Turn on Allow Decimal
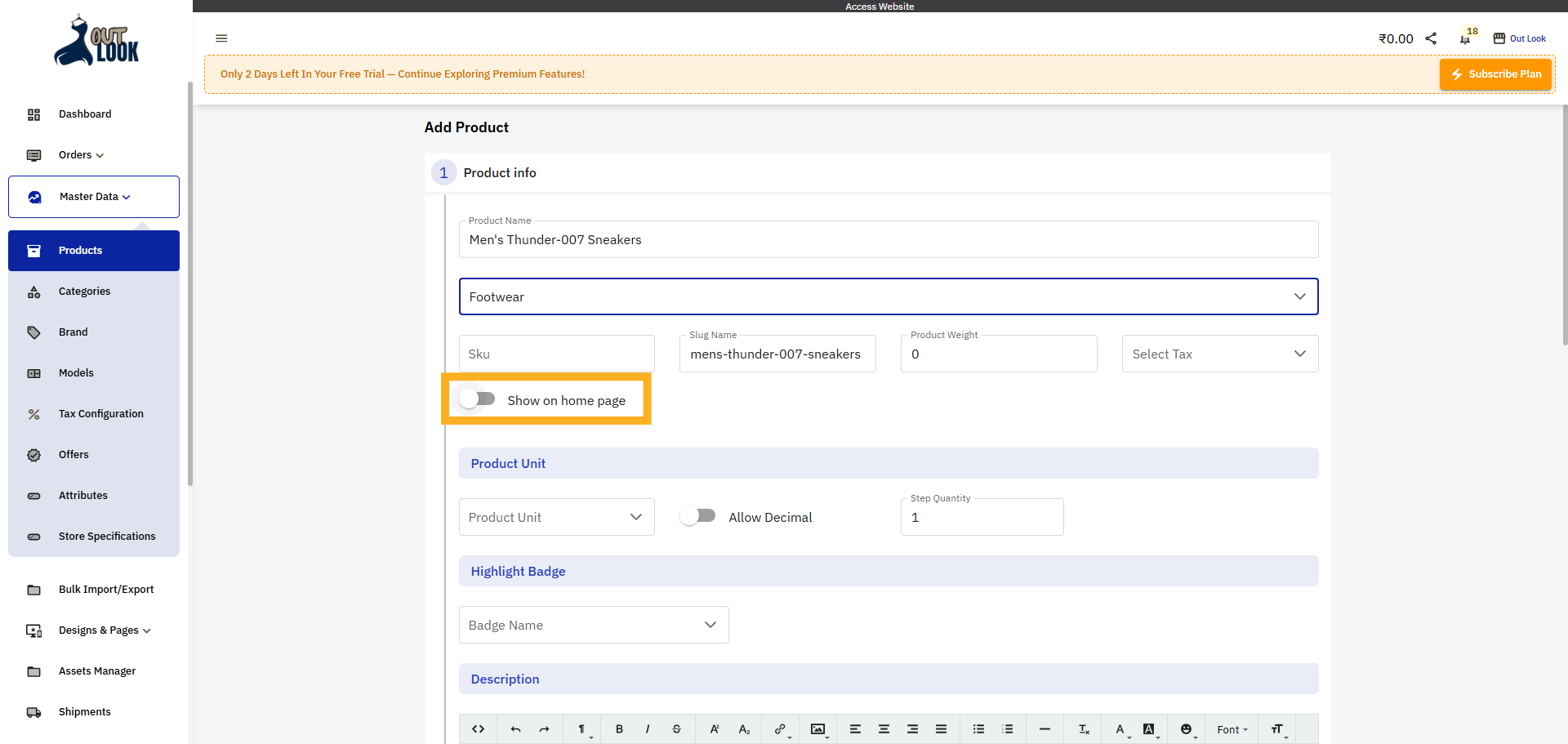Screen dimensions: 1568x744 pyautogui.click(x=698, y=515)
